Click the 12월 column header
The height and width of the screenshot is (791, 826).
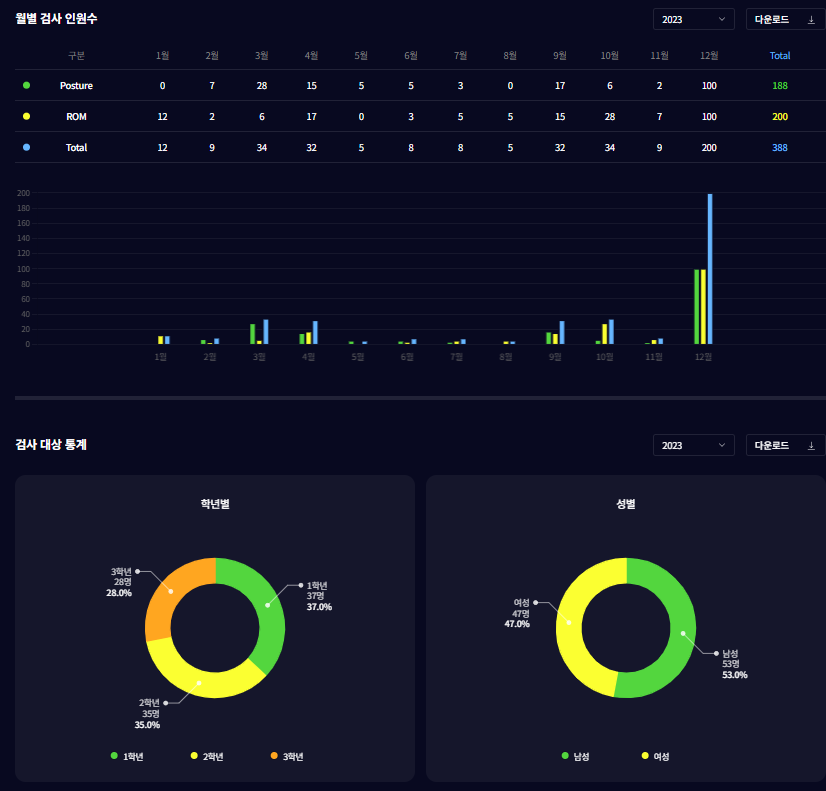(x=709, y=56)
